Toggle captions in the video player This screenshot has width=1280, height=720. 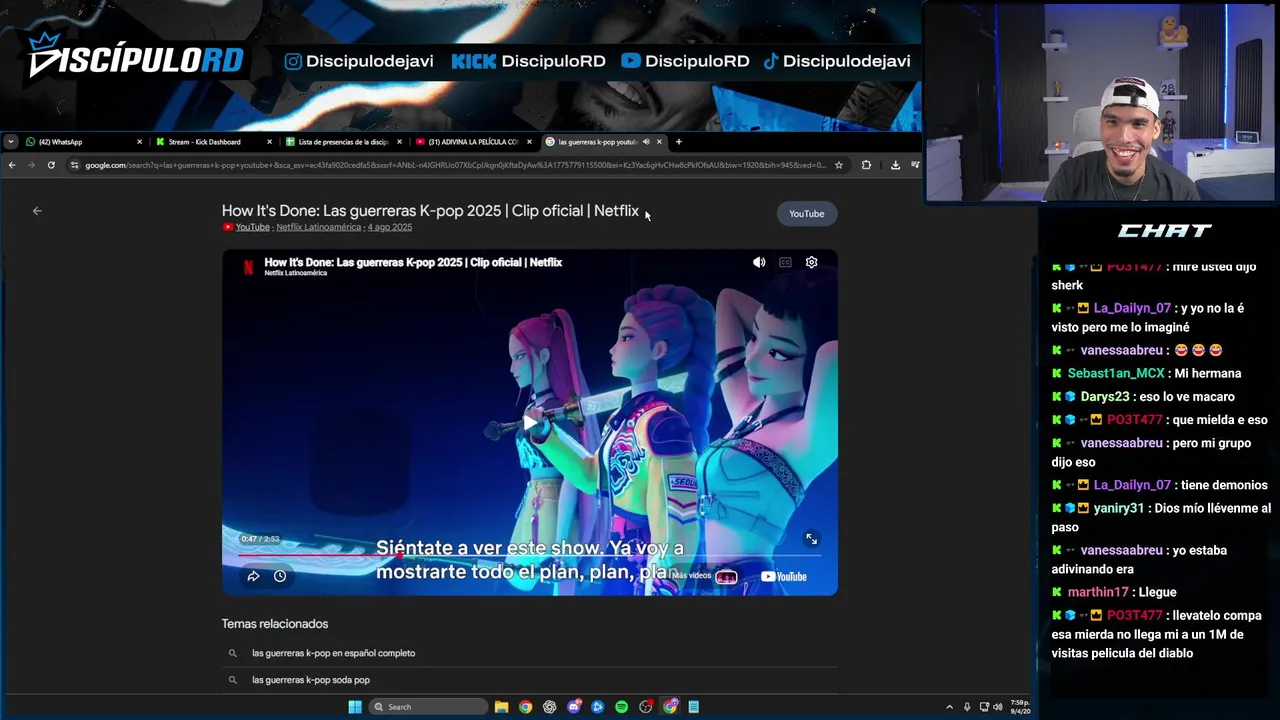pos(785,262)
